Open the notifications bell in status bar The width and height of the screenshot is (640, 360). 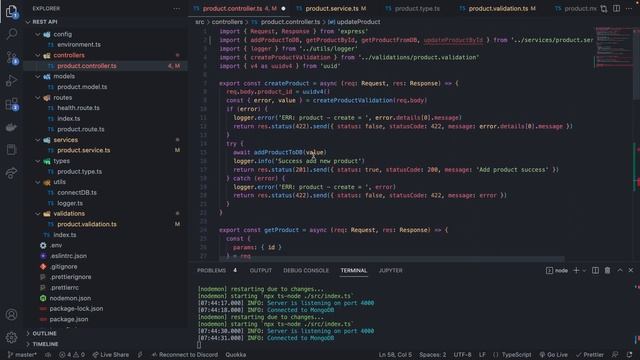[x=629, y=355]
